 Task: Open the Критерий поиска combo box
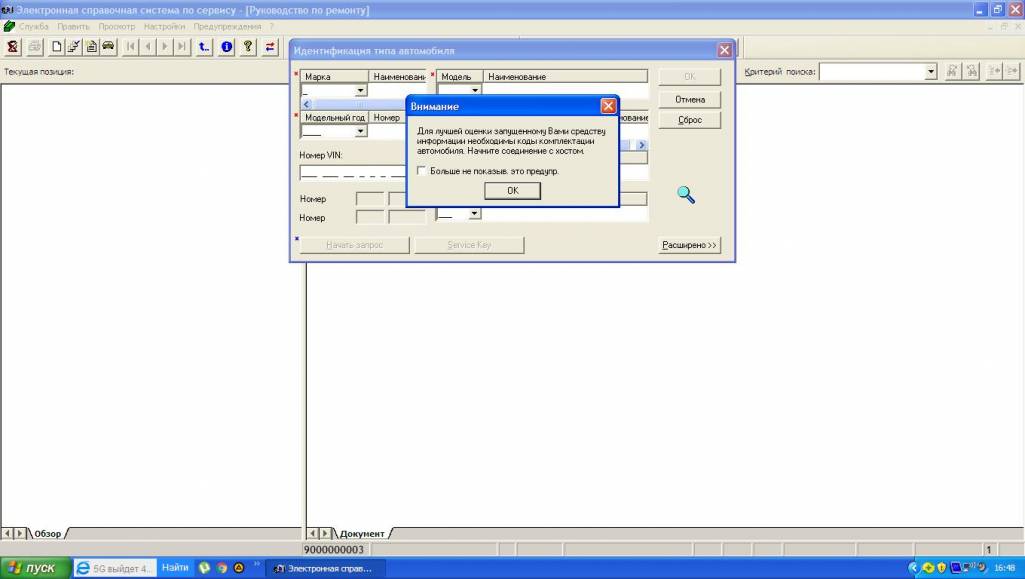coord(931,71)
